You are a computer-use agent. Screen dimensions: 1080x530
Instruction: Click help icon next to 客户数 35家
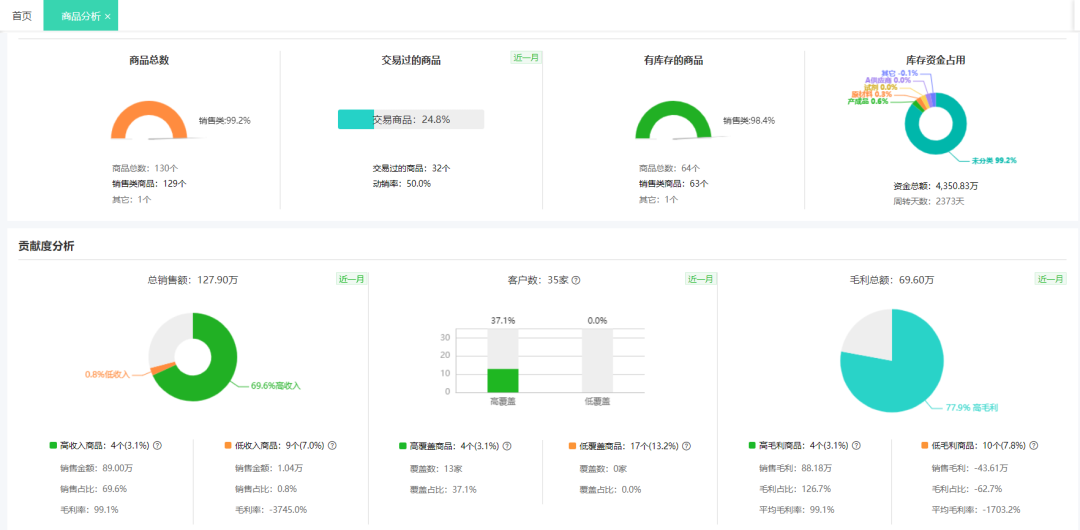click(576, 281)
